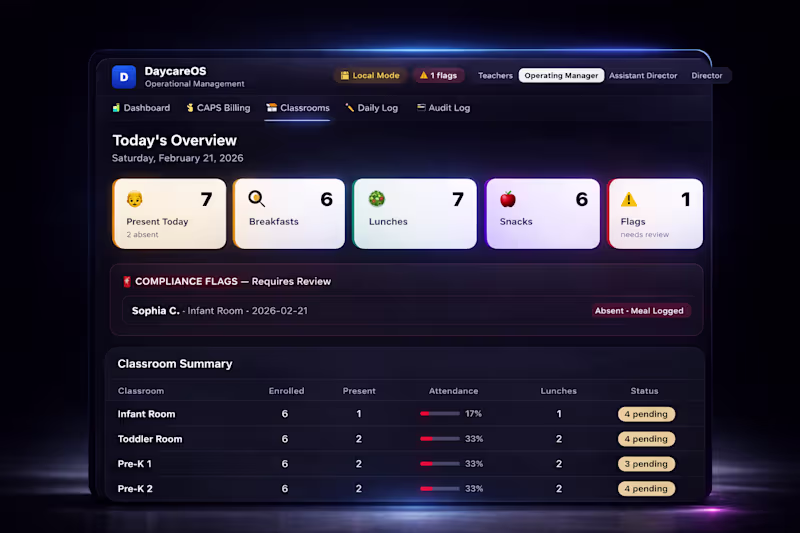Click Pre-K 2's attendance progress bar
This screenshot has height=533, width=800.
tap(440, 489)
